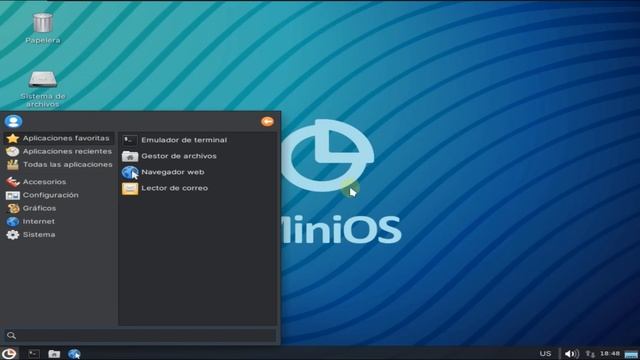Click the user avatar icon in menu header

click(13, 121)
